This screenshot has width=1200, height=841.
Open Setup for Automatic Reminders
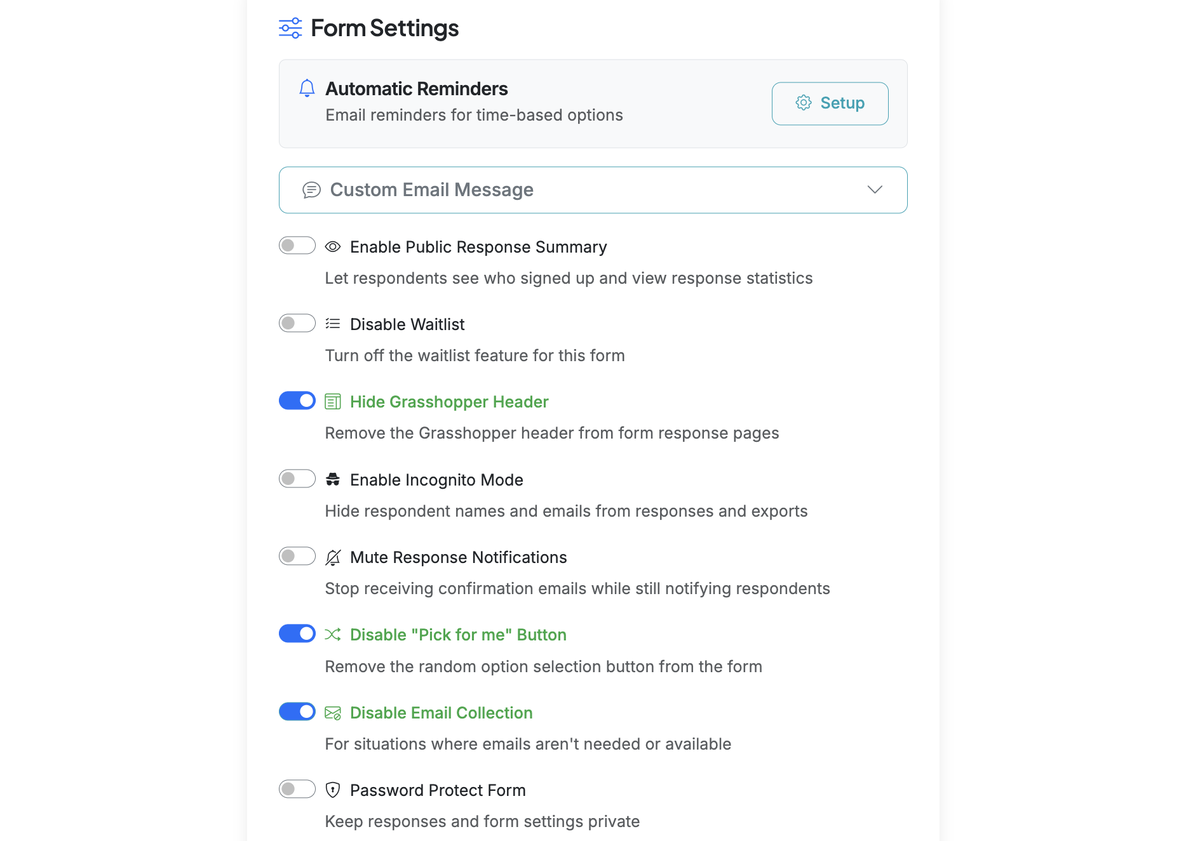point(830,103)
